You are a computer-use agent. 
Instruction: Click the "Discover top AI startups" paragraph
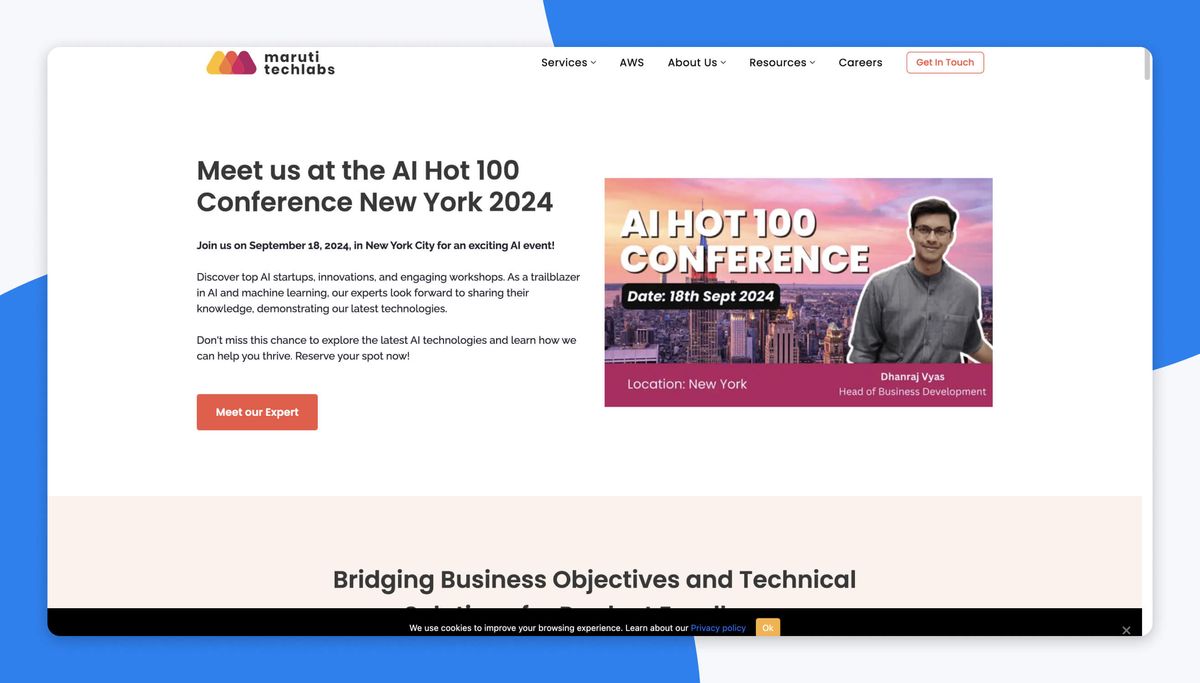388,293
